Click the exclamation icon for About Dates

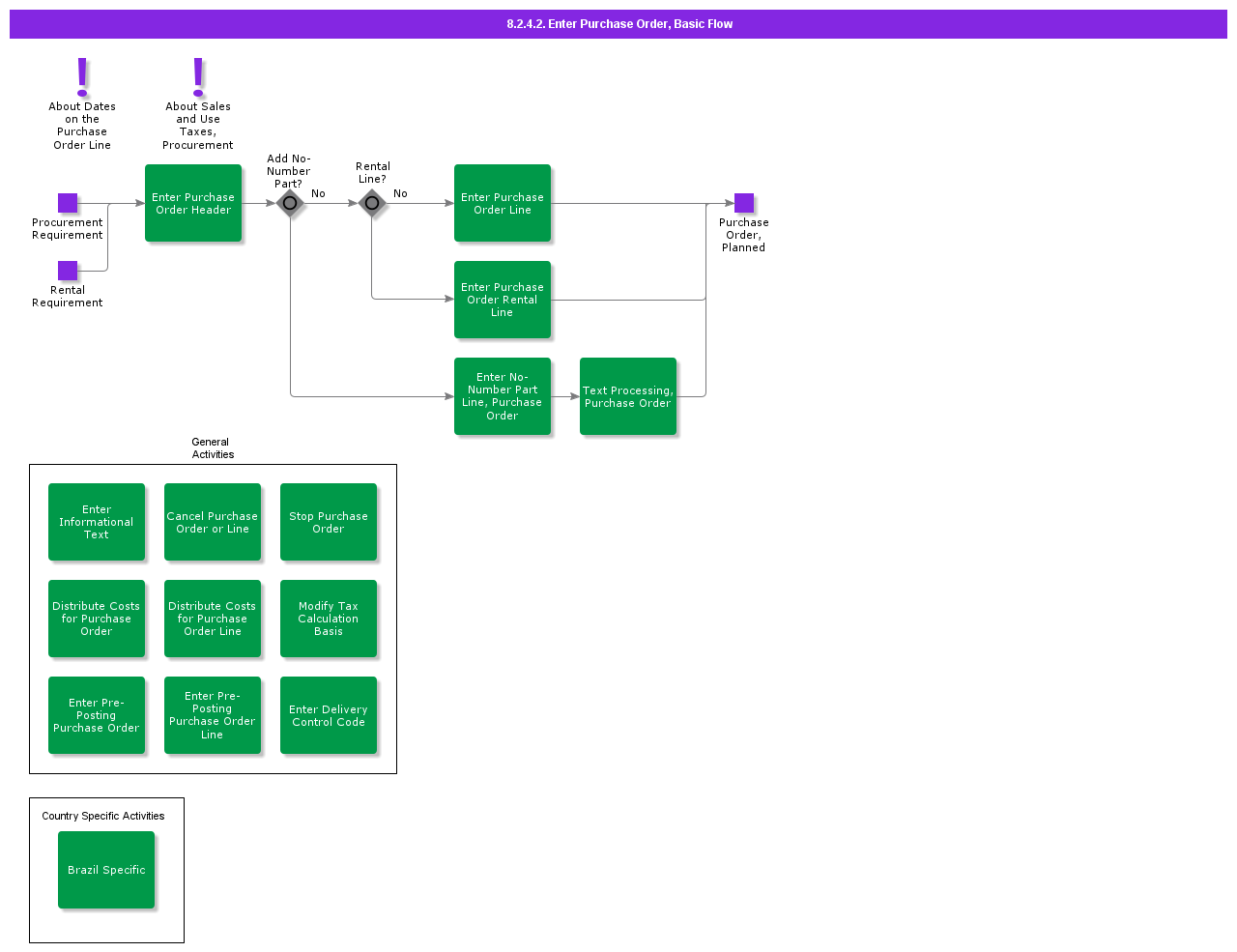click(x=82, y=74)
